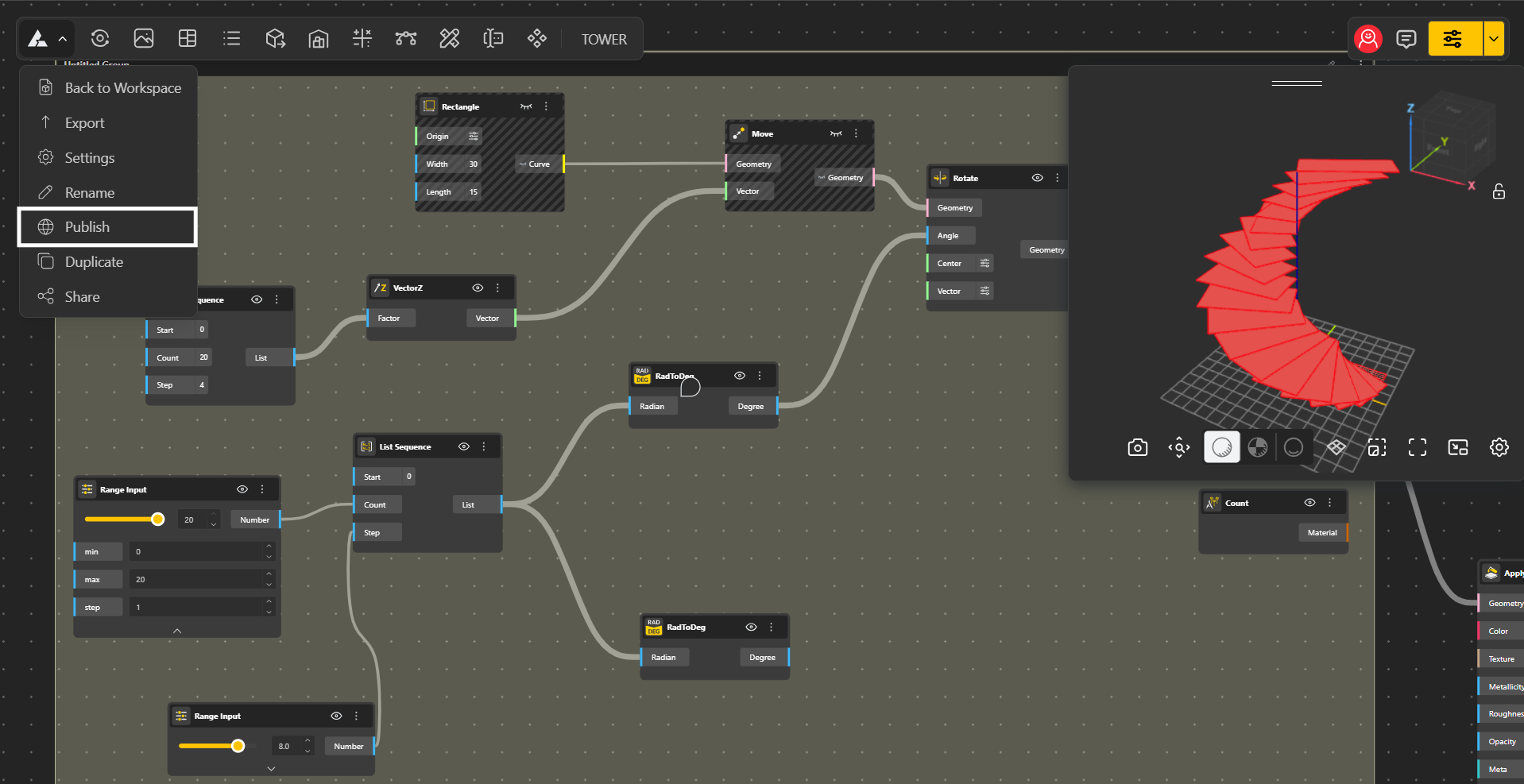Select Publish from the menu
The height and width of the screenshot is (784, 1524).
click(87, 227)
